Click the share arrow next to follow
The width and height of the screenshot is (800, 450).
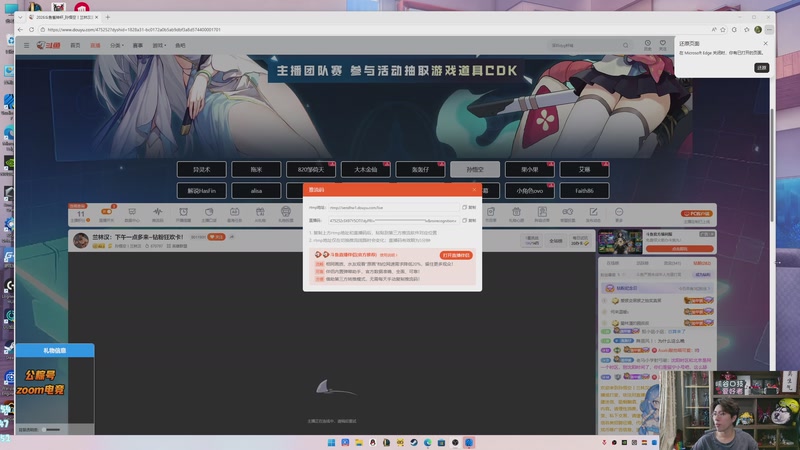tap(232, 237)
